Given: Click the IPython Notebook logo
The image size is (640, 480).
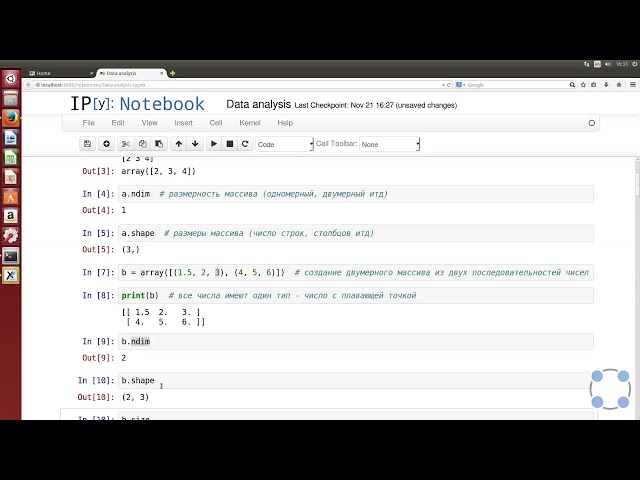Looking at the screenshot, I should click(138, 104).
